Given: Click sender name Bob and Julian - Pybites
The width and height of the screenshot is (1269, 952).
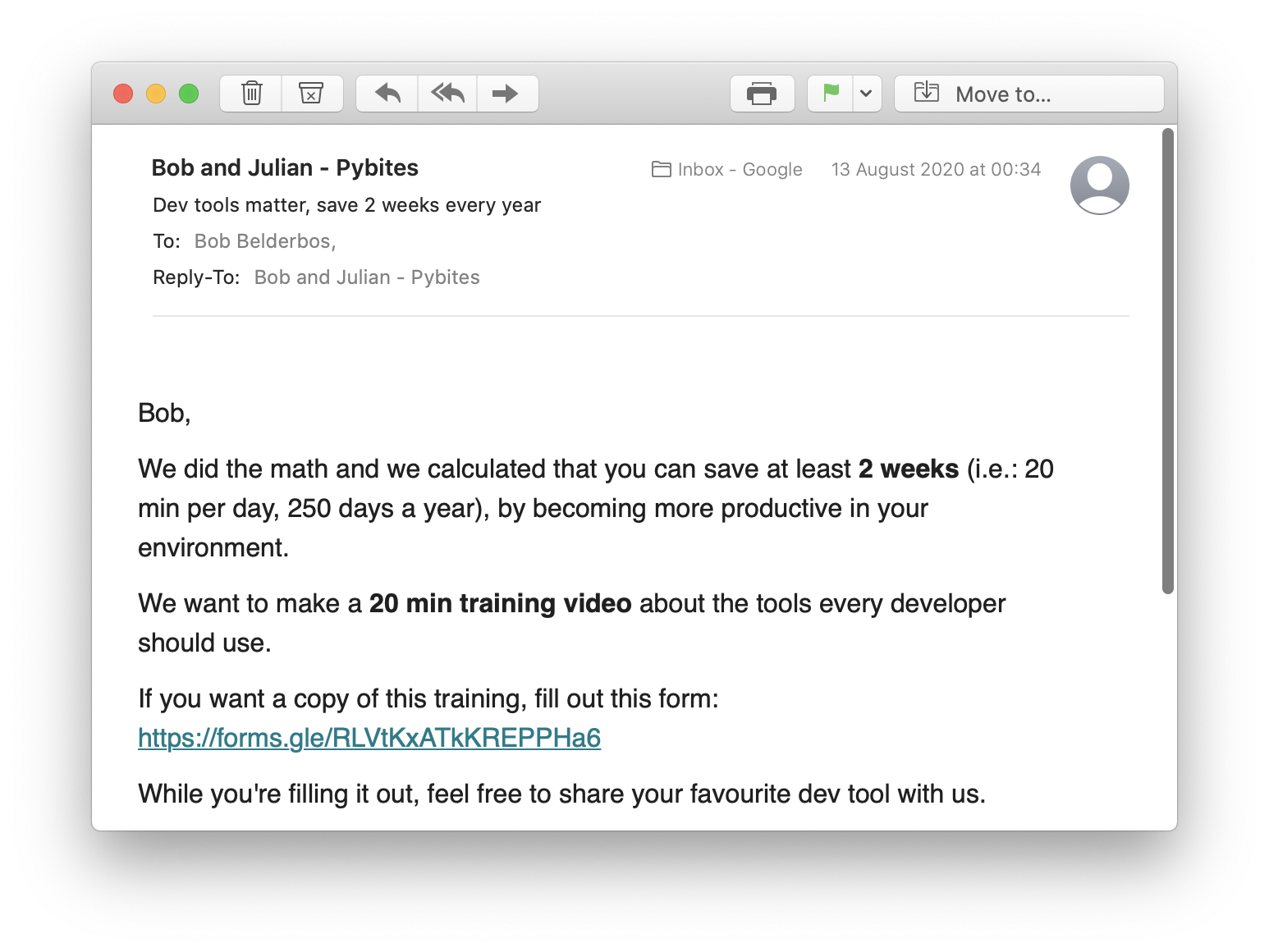Looking at the screenshot, I should tap(285, 167).
